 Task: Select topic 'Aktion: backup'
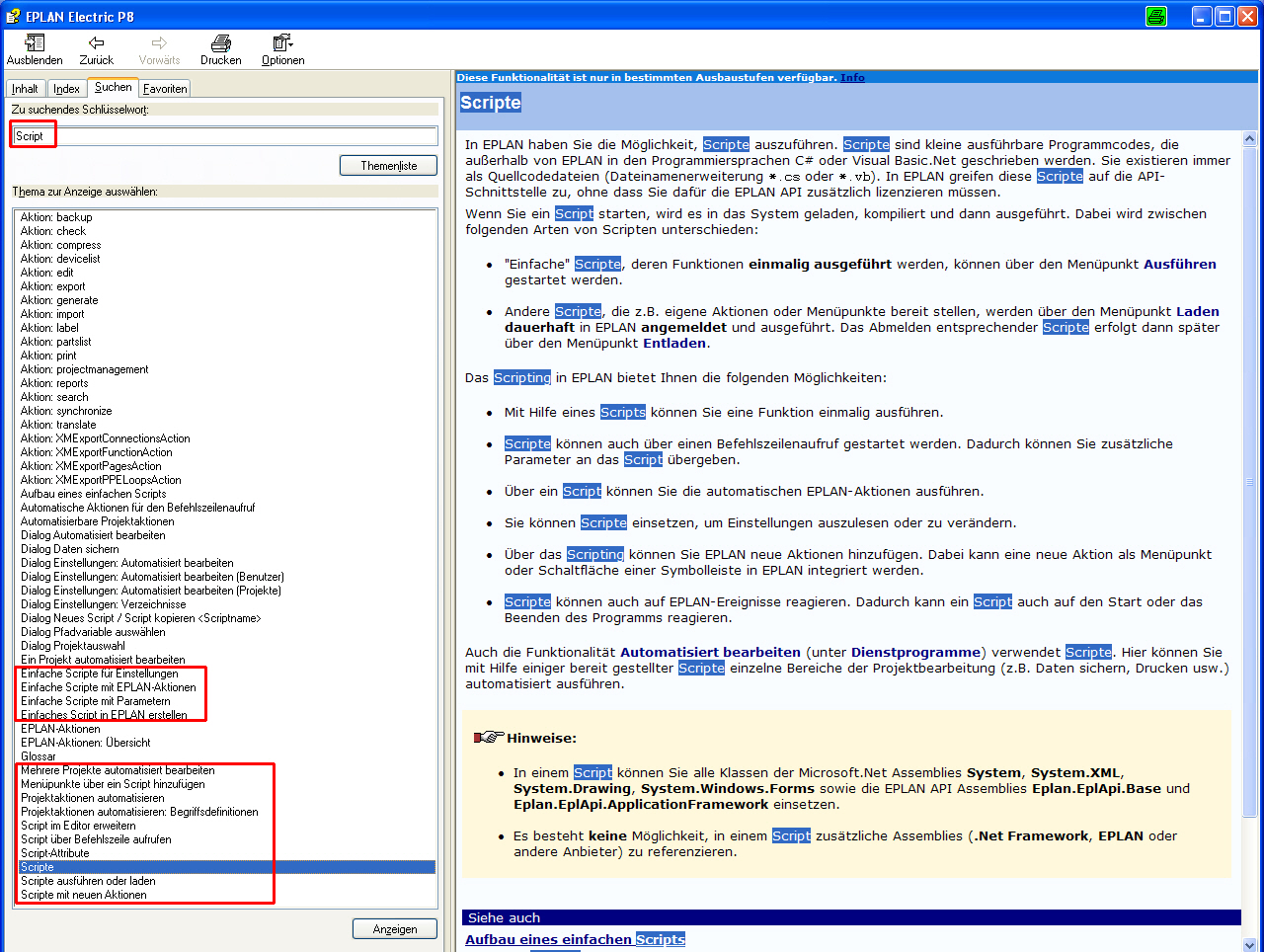(56, 217)
